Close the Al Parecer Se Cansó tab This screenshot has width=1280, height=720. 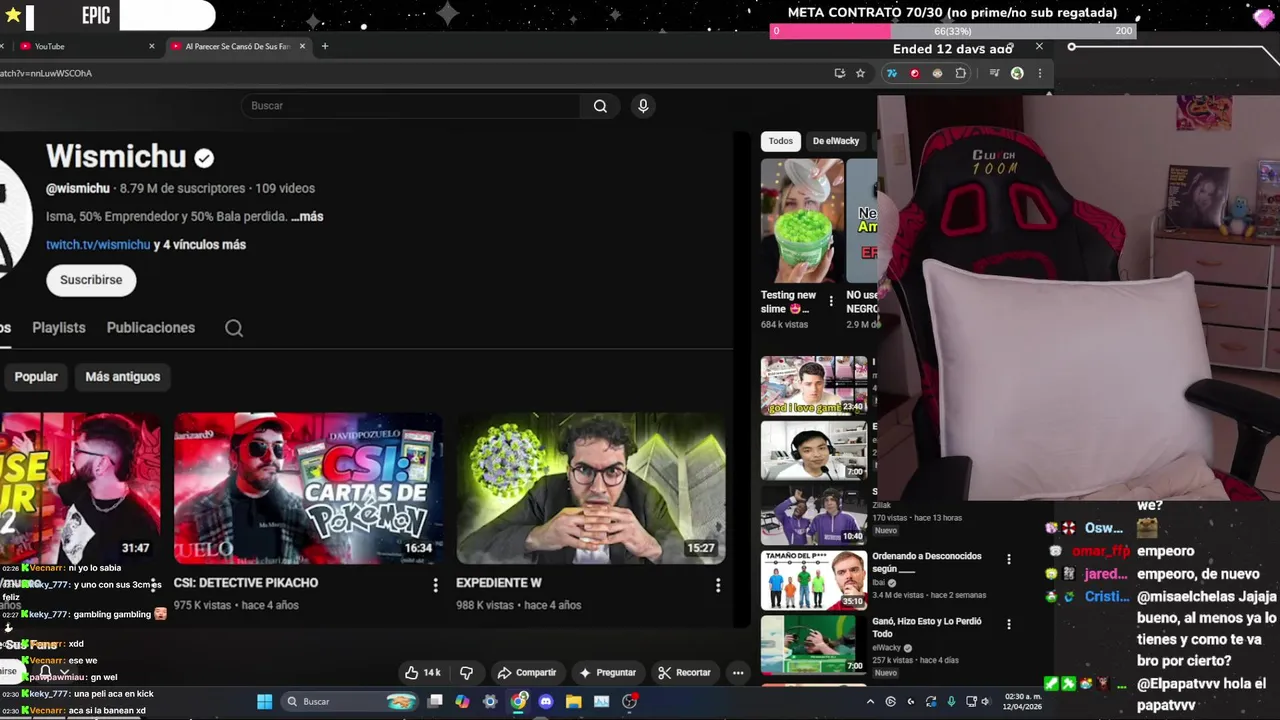click(302, 46)
